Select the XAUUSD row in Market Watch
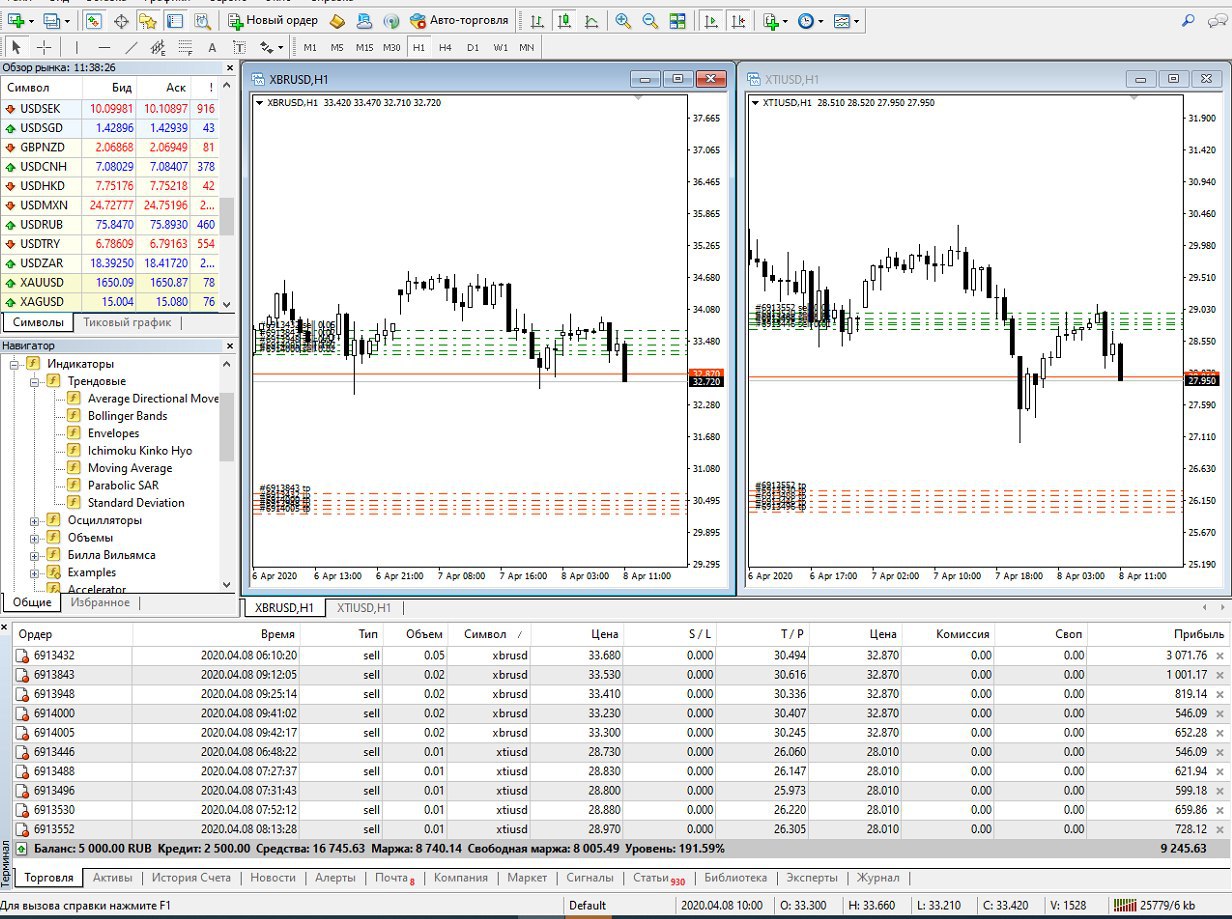 pos(108,283)
